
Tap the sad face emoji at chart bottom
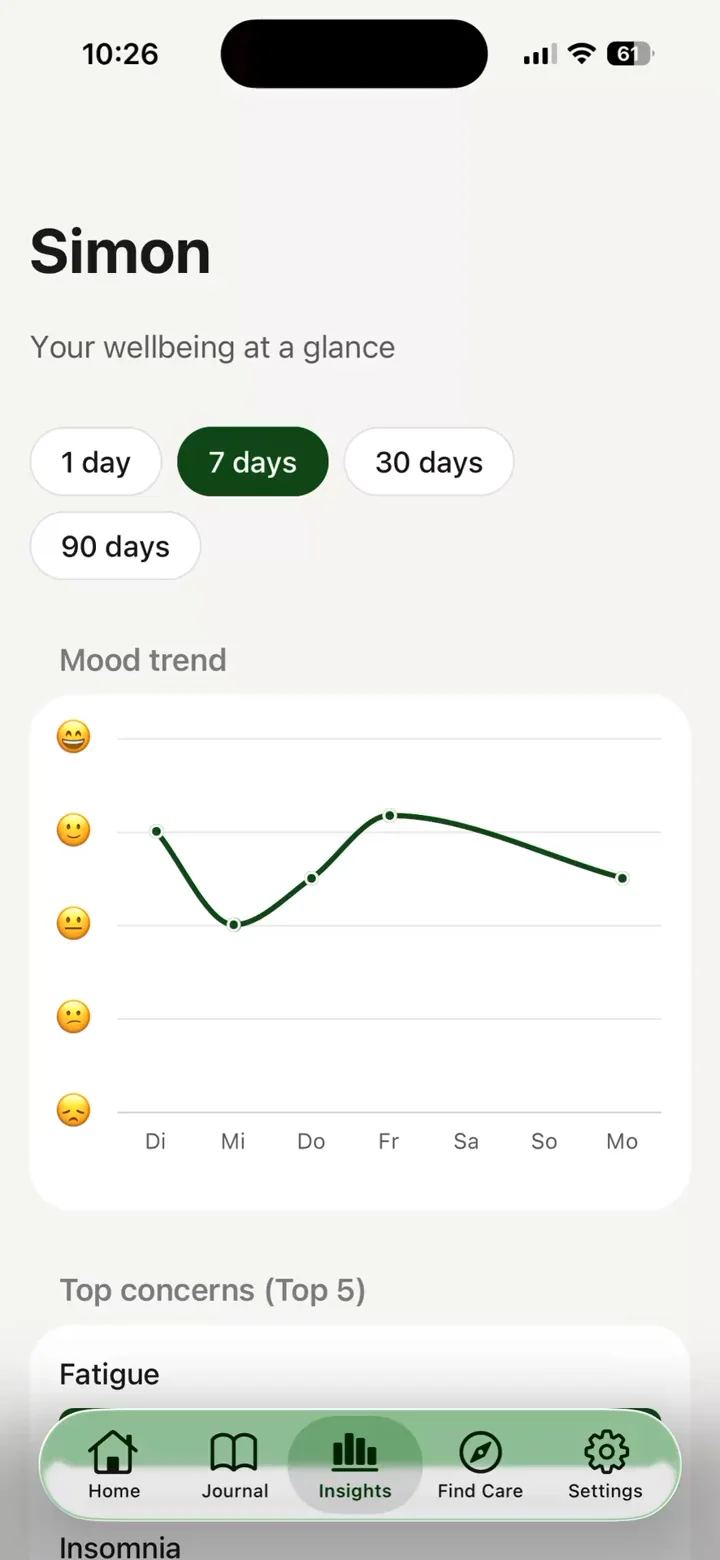(x=73, y=1110)
